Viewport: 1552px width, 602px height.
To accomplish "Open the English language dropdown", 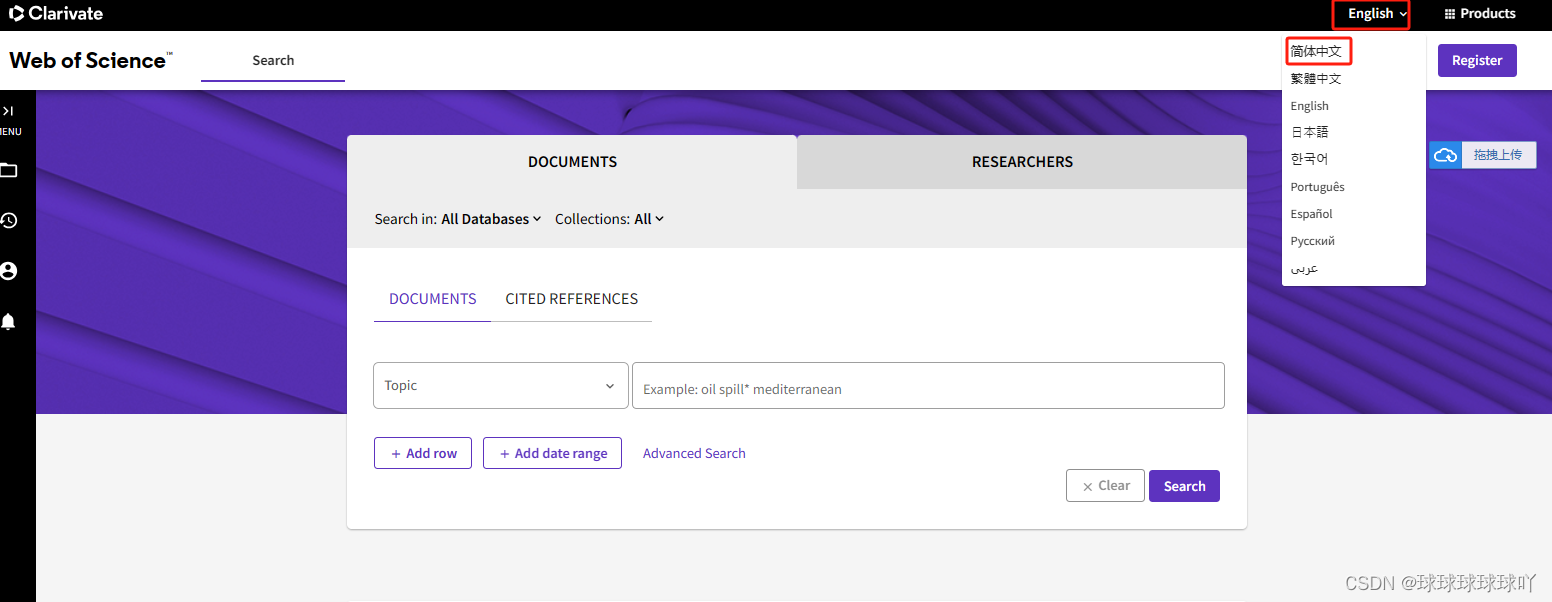I will [1378, 14].
